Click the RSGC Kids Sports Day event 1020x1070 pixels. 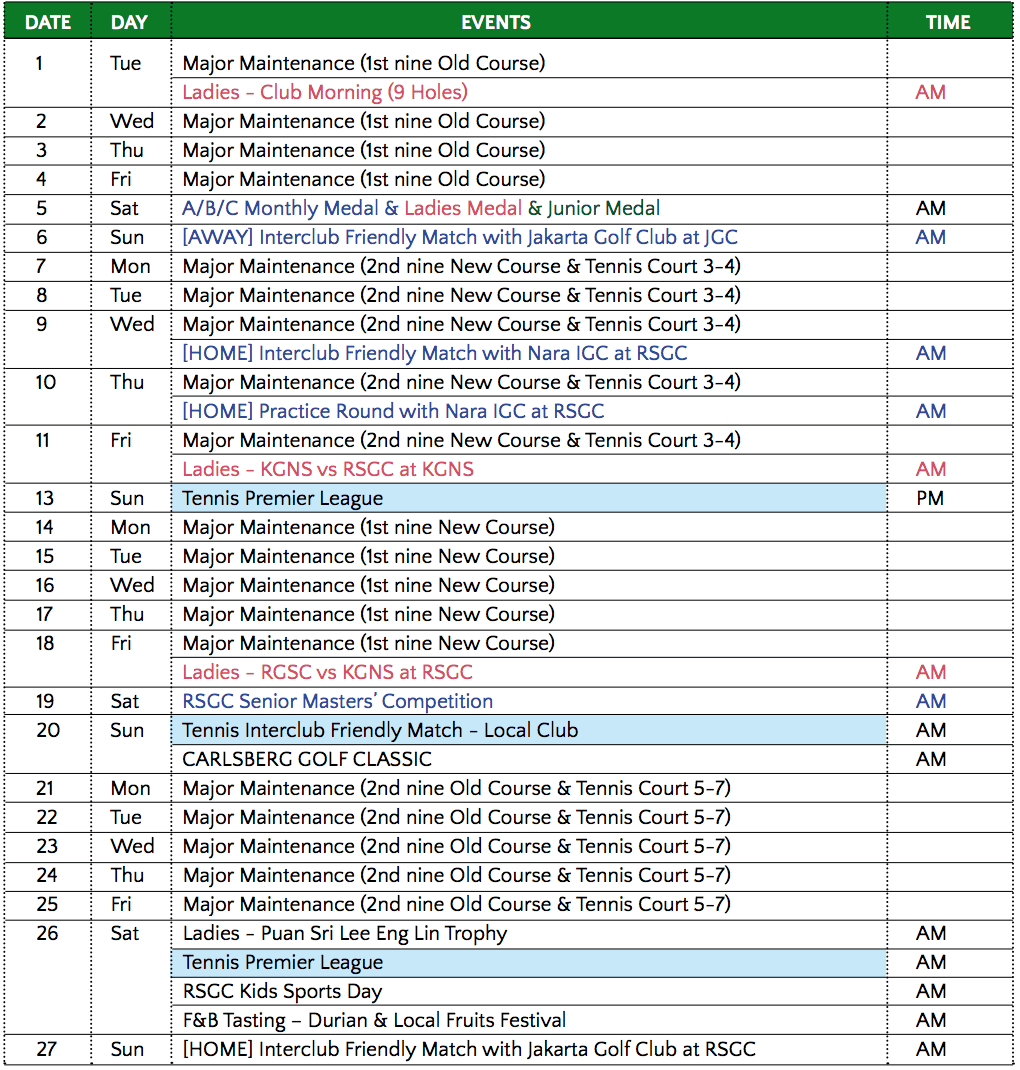pyautogui.click(x=283, y=991)
